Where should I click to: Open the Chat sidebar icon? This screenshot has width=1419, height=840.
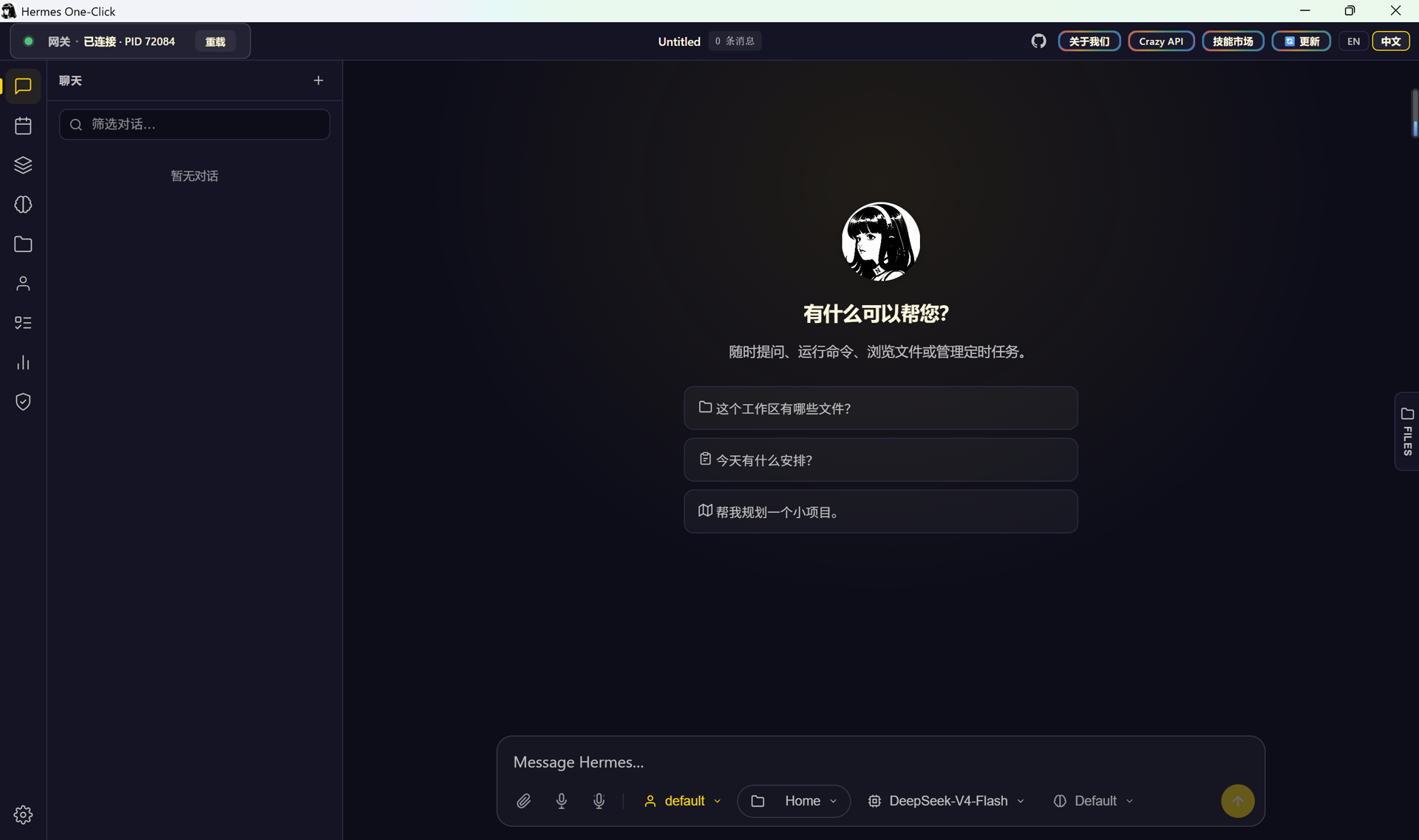(23, 86)
